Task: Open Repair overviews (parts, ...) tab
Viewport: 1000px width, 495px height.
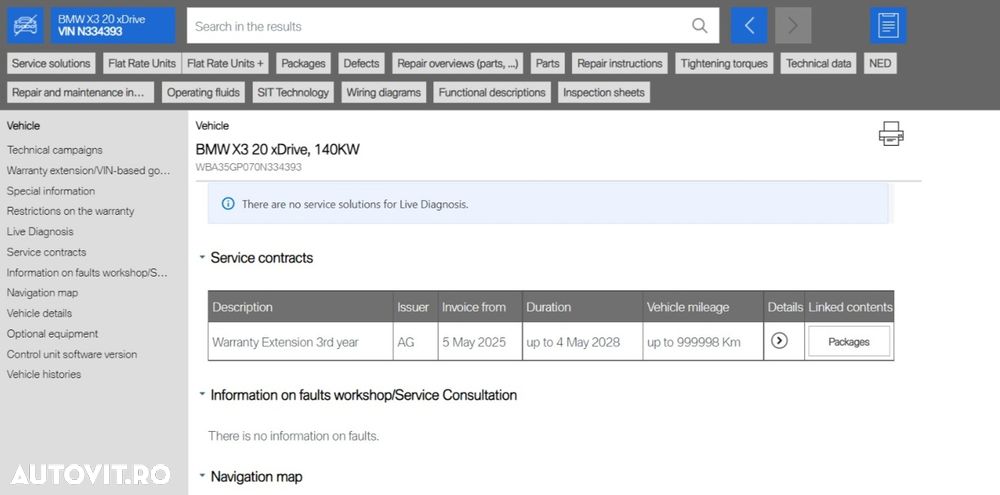Action: point(457,63)
